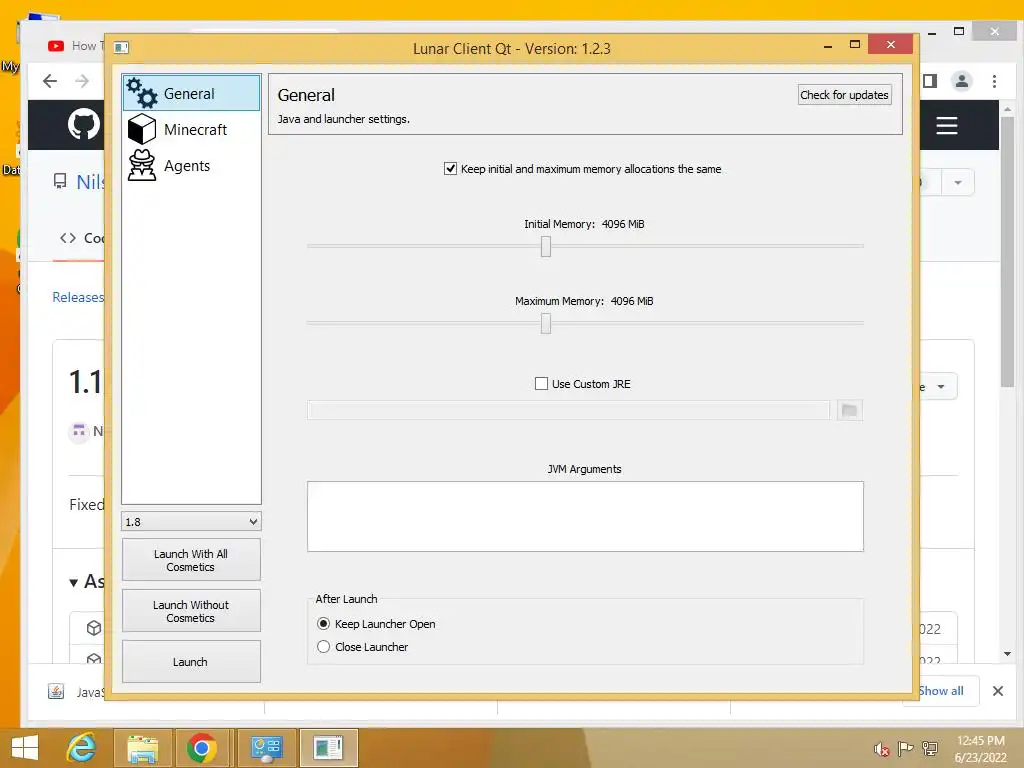Screen dimensions: 1024x768
Task: Go back in the Chrome window
Action: click(50, 81)
